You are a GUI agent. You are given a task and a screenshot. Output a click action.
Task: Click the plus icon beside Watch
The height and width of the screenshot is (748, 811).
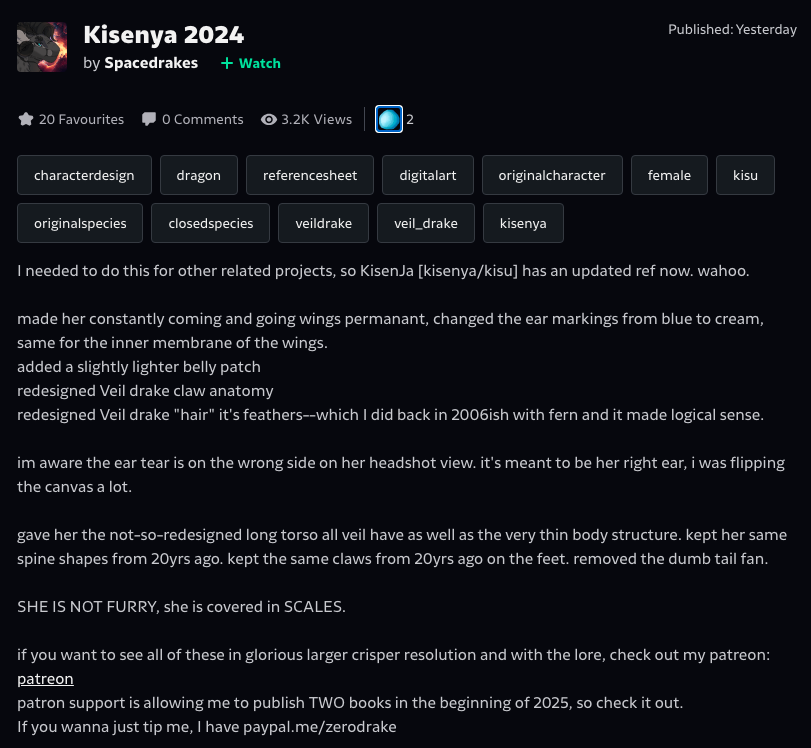tap(227, 63)
